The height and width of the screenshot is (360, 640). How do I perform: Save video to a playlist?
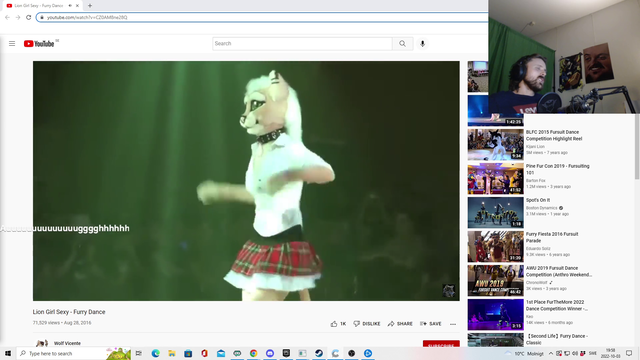[x=431, y=324]
